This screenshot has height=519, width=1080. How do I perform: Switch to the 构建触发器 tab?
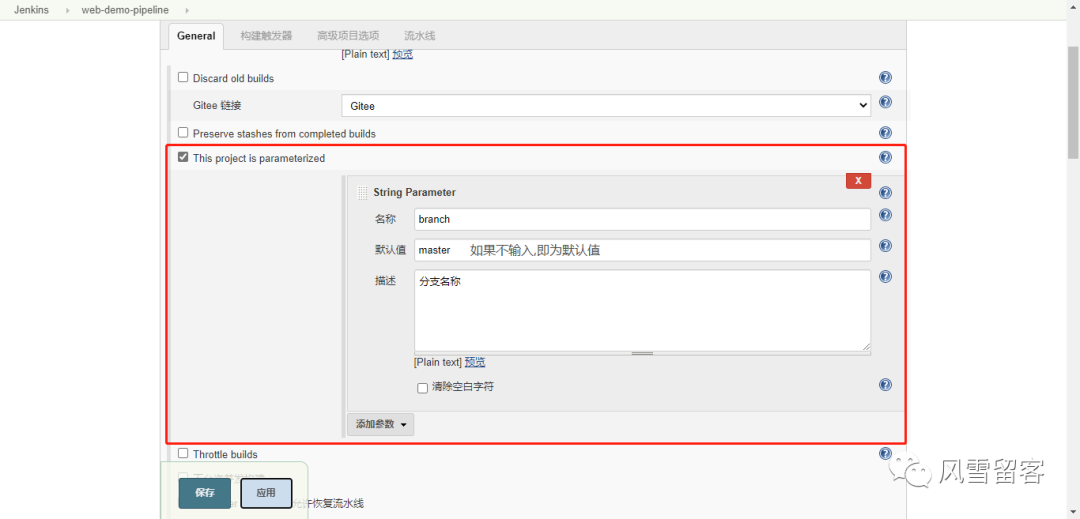tap(266, 36)
